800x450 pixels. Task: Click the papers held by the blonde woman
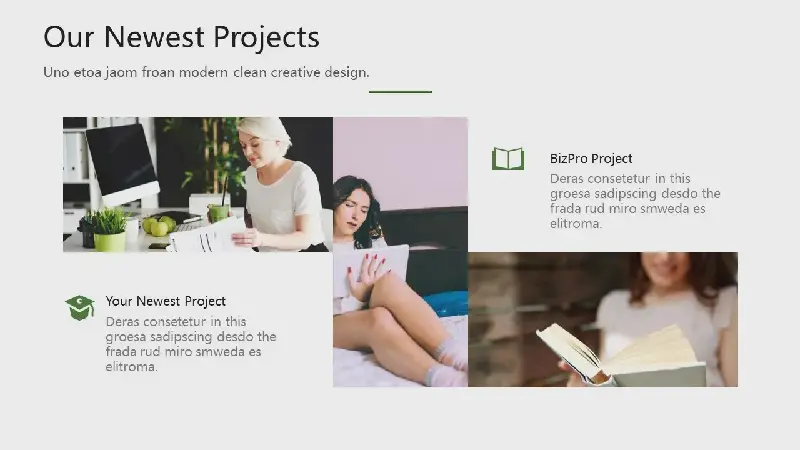(206, 236)
